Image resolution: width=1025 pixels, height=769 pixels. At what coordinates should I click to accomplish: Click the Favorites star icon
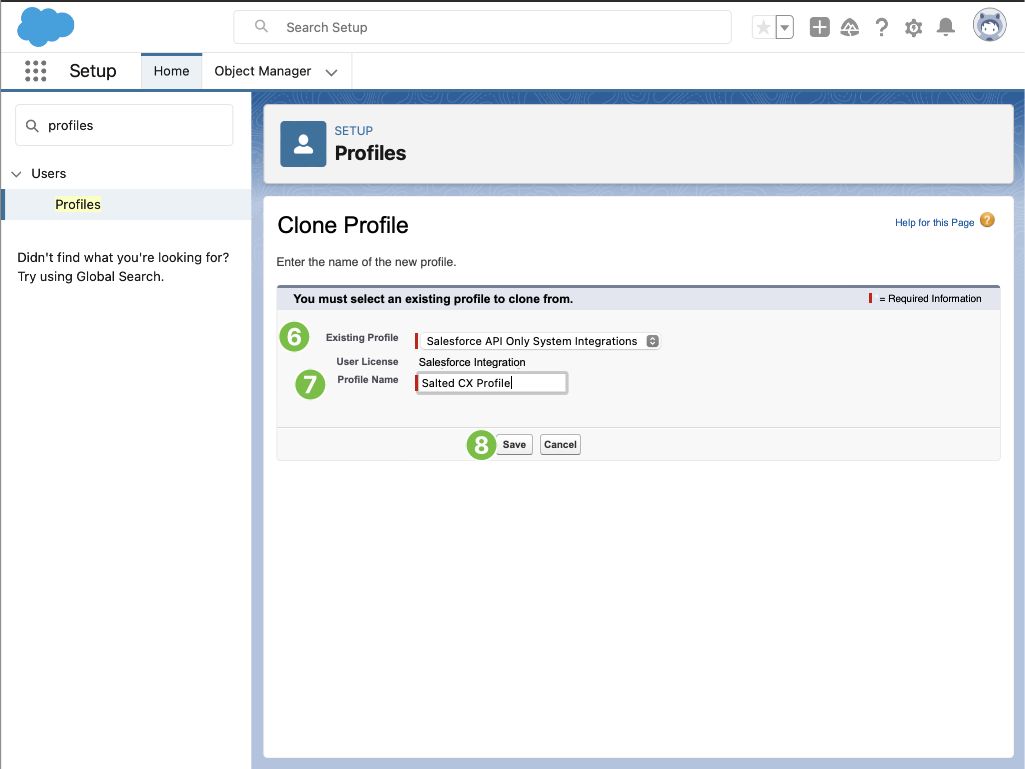click(x=763, y=28)
